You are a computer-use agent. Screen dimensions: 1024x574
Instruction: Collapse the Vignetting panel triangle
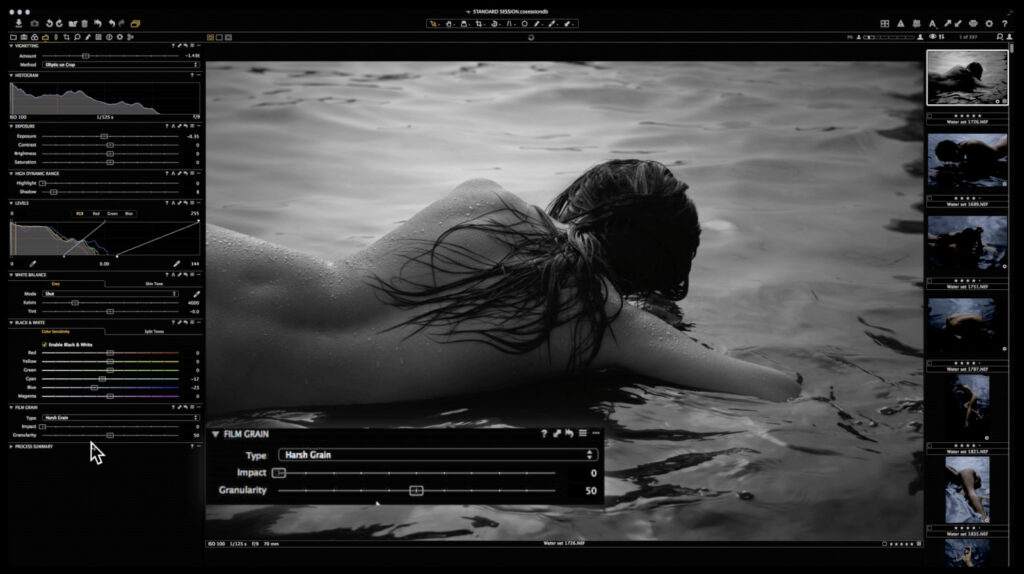pyautogui.click(x=11, y=46)
